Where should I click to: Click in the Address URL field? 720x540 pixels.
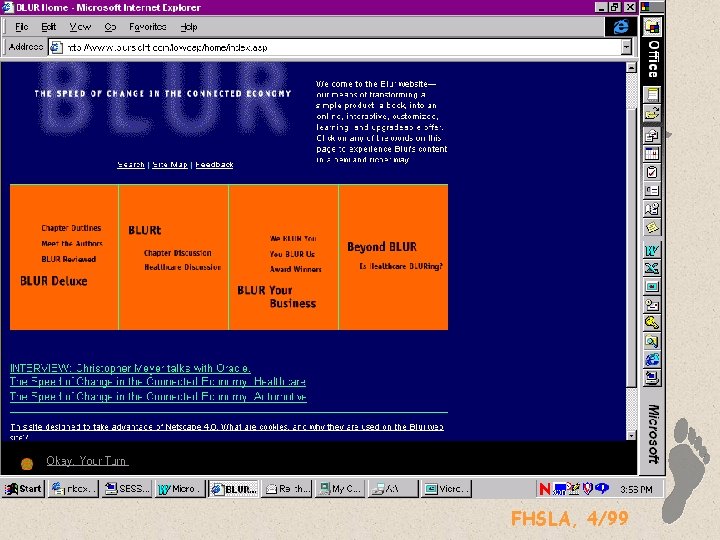click(342, 47)
